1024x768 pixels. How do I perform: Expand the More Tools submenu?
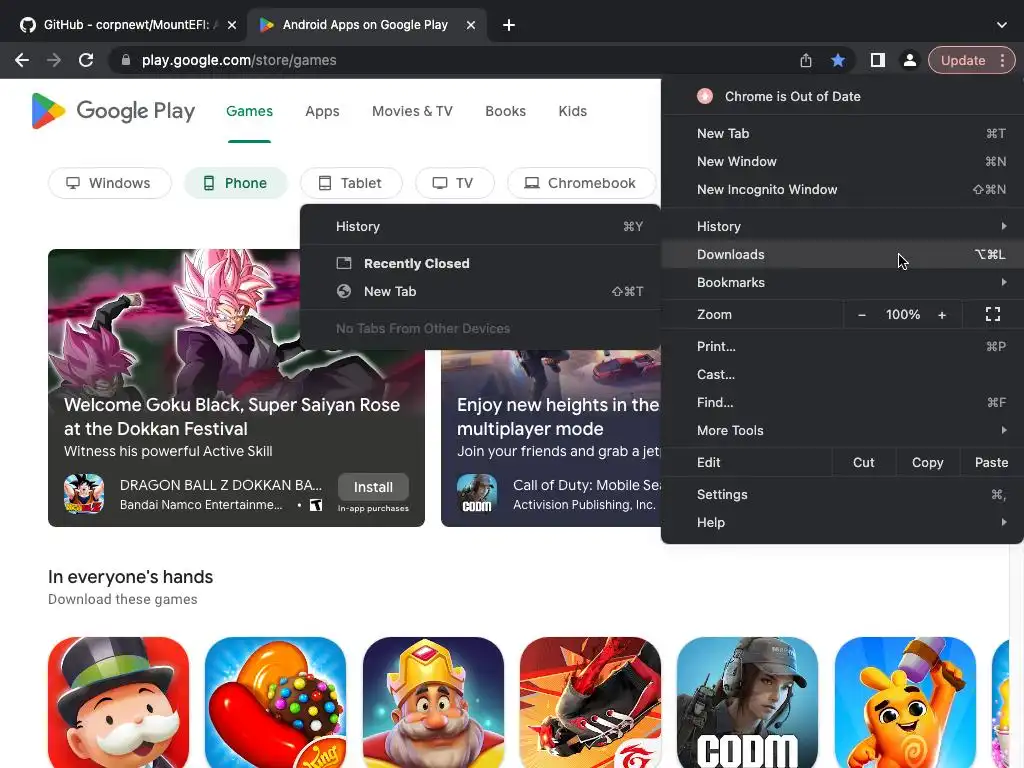[x=842, y=430]
